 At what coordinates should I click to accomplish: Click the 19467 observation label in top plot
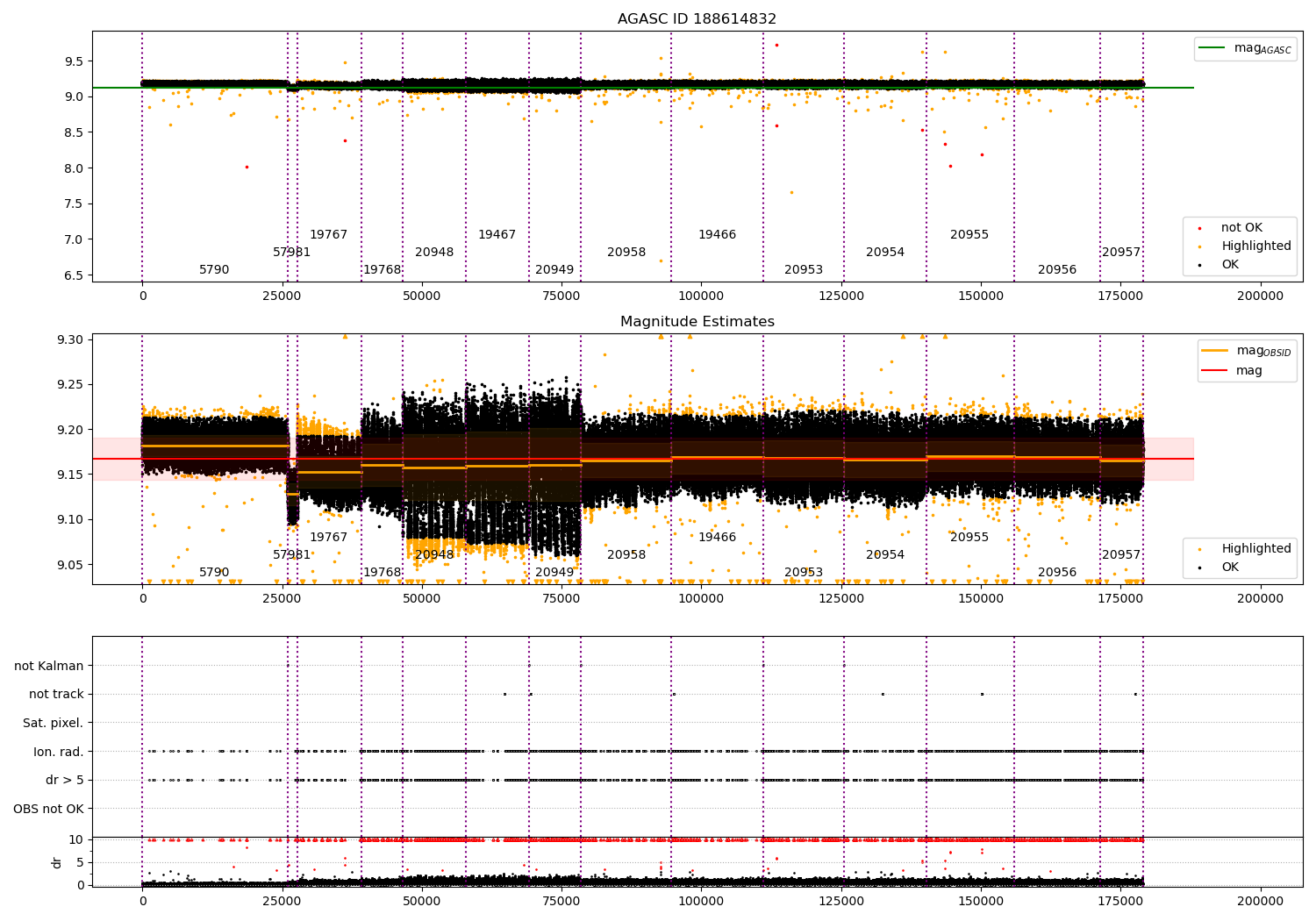coord(497,235)
